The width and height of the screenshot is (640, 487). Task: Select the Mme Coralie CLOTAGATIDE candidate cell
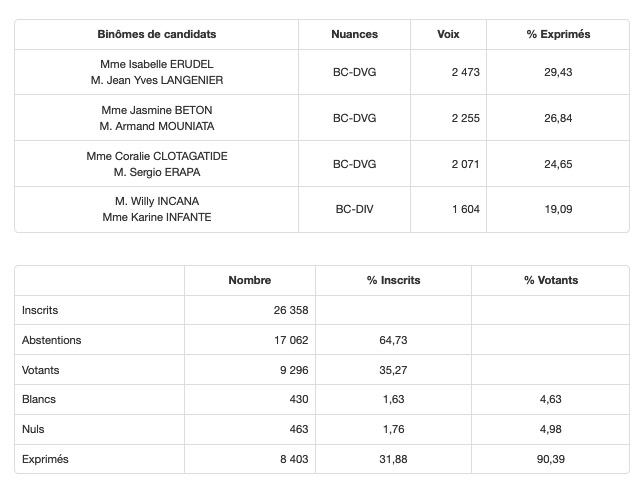click(x=157, y=164)
